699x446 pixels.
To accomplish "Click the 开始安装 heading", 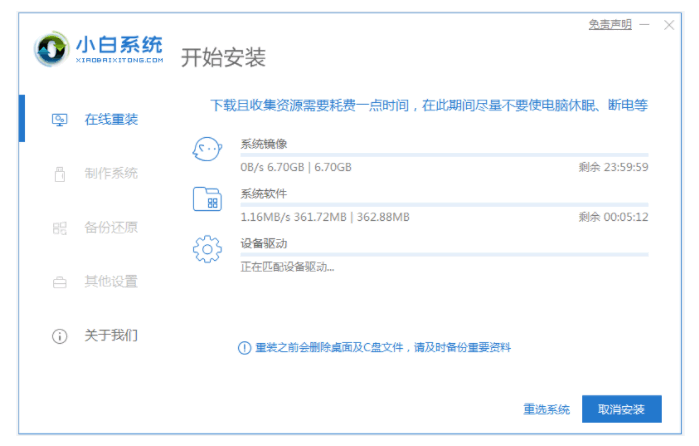I will click(223, 58).
